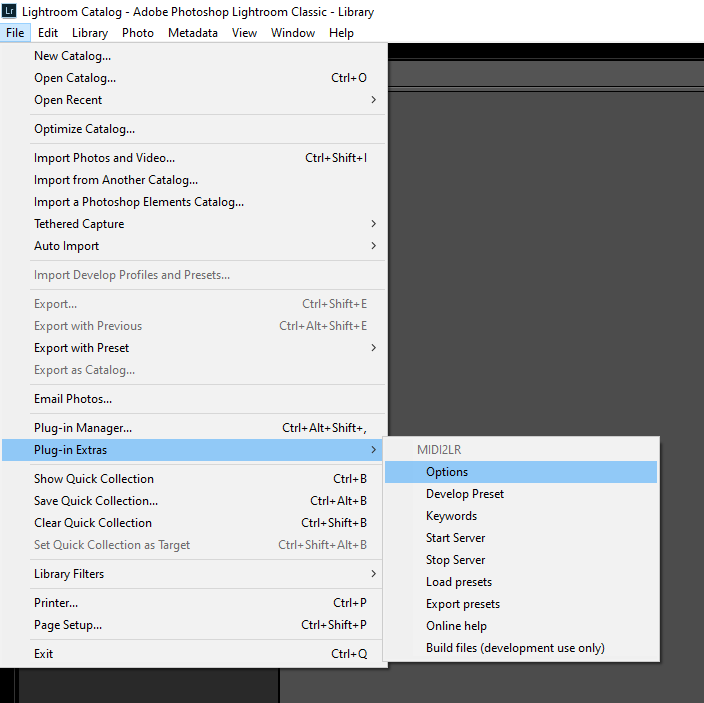Select Build files (development use only)
Screen dimensions: 704x703
point(521,648)
